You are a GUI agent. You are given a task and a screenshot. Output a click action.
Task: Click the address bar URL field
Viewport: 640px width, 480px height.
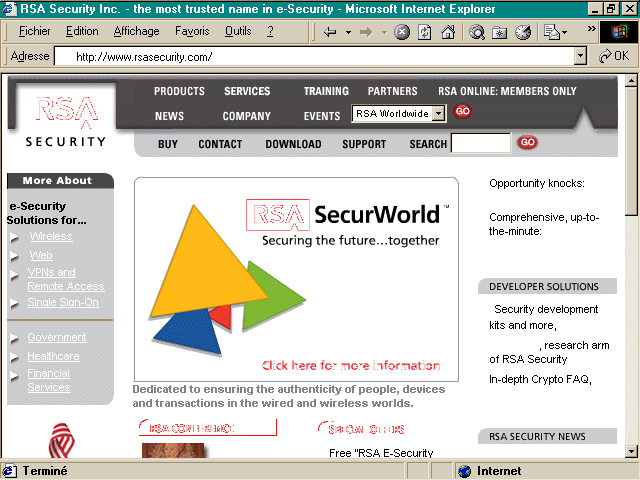pos(314,56)
